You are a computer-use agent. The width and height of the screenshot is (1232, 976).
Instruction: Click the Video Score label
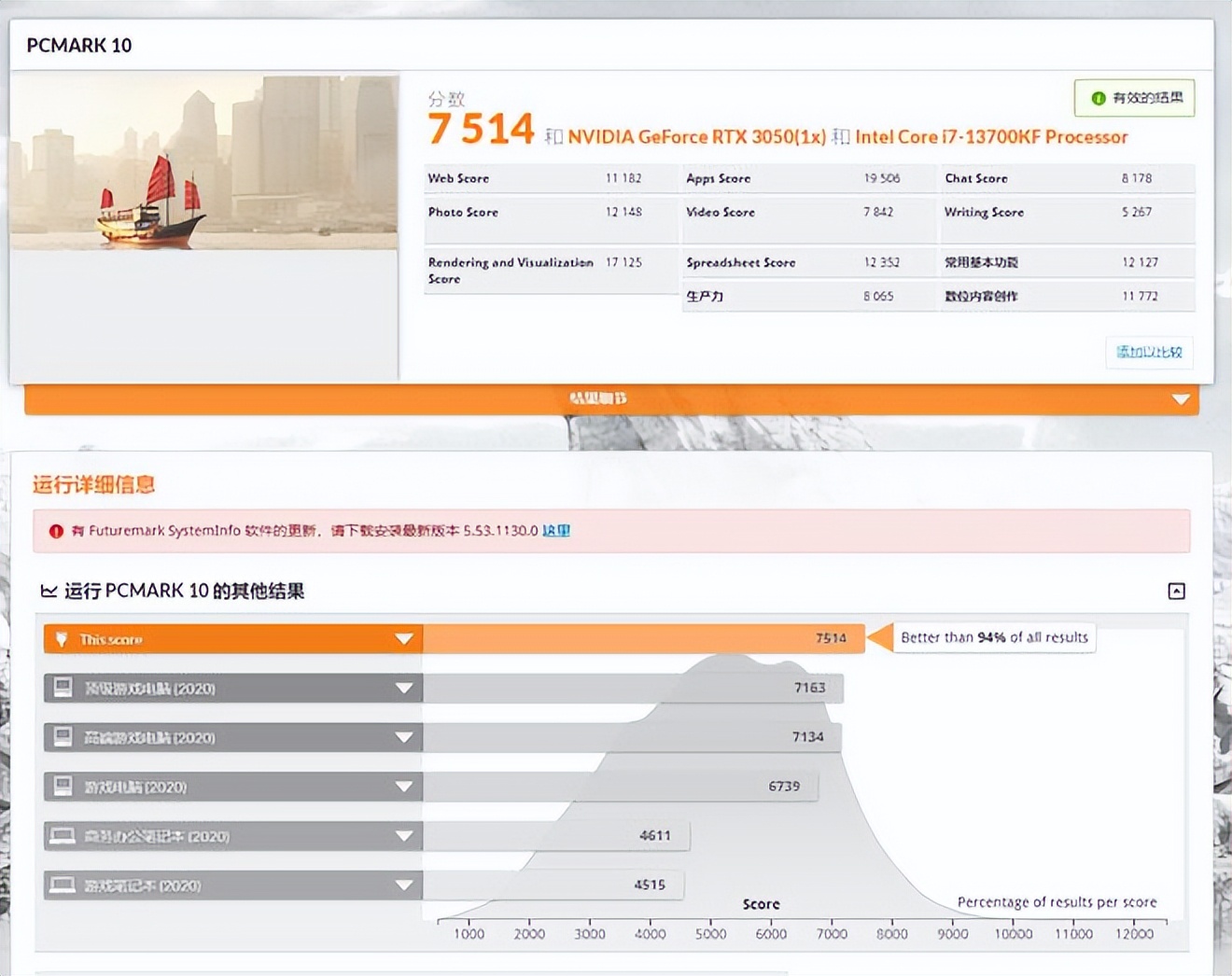(x=721, y=212)
